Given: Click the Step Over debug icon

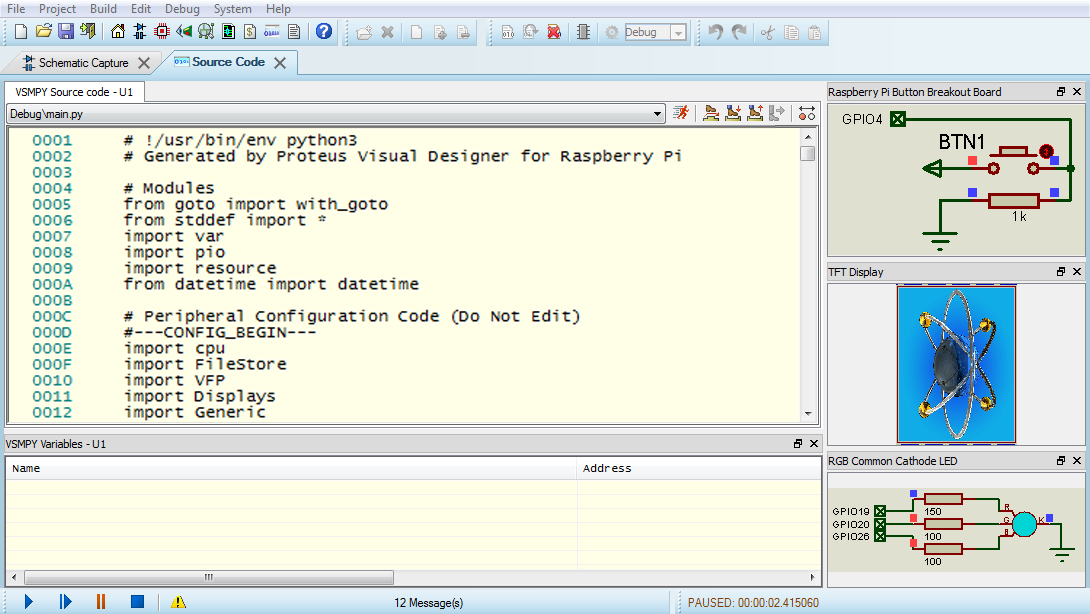Looking at the screenshot, I should (x=711, y=113).
